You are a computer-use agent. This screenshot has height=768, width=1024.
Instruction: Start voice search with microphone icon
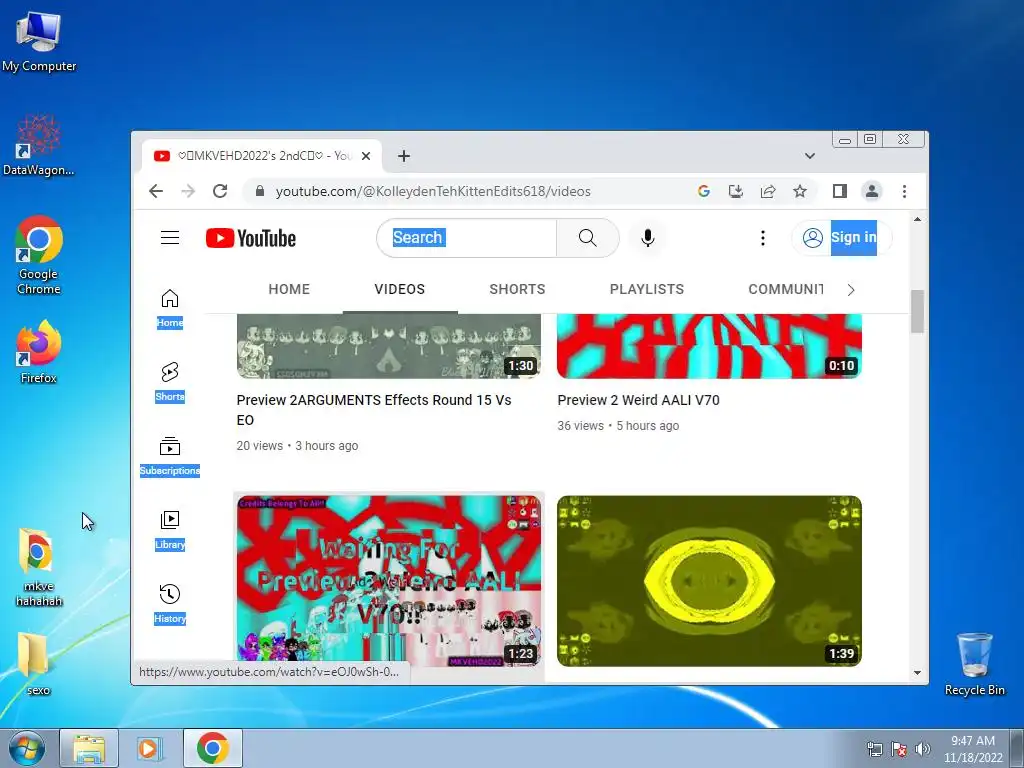pyautogui.click(x=647, y=238)
